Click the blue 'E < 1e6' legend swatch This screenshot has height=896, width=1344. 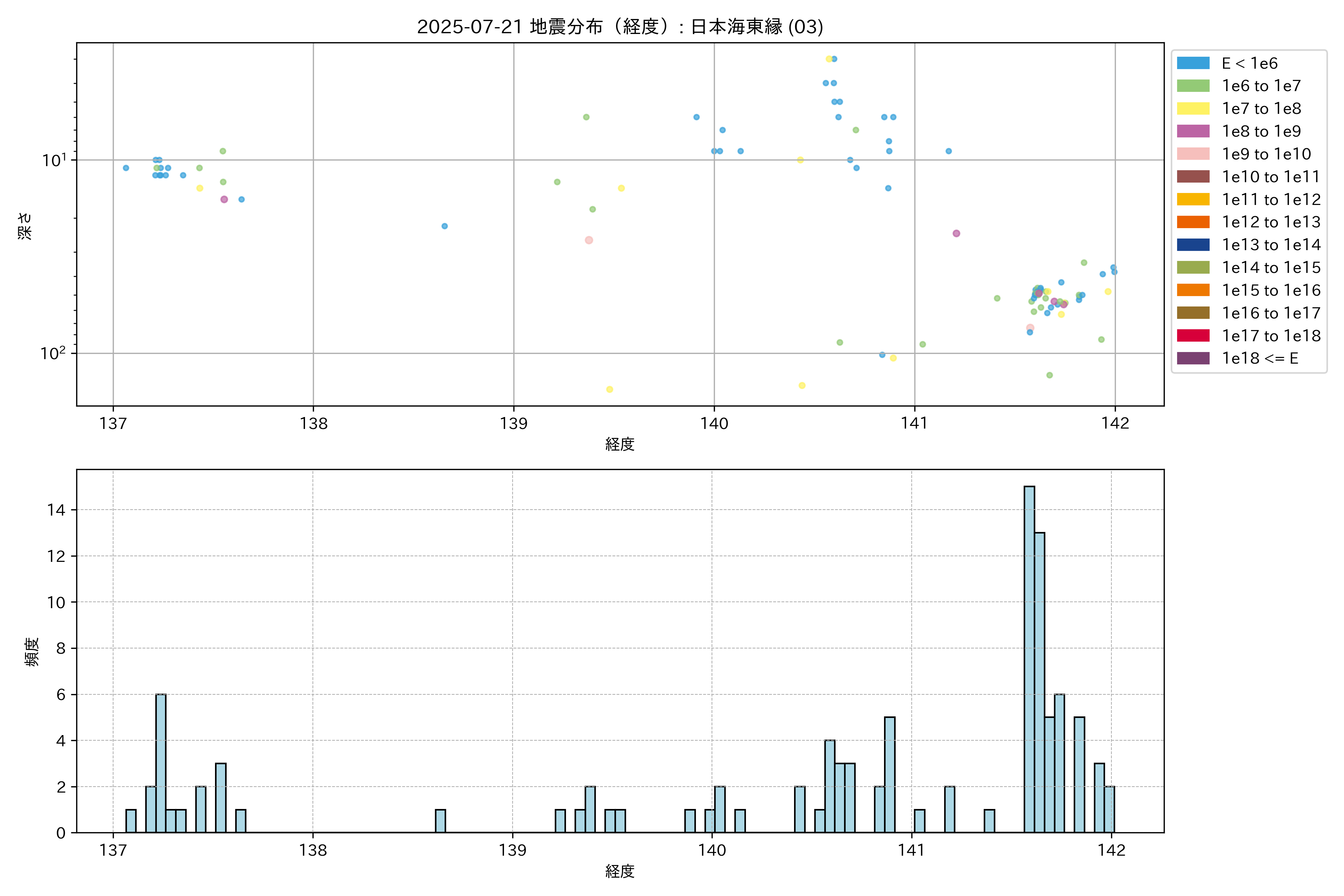pos(1192,63)
